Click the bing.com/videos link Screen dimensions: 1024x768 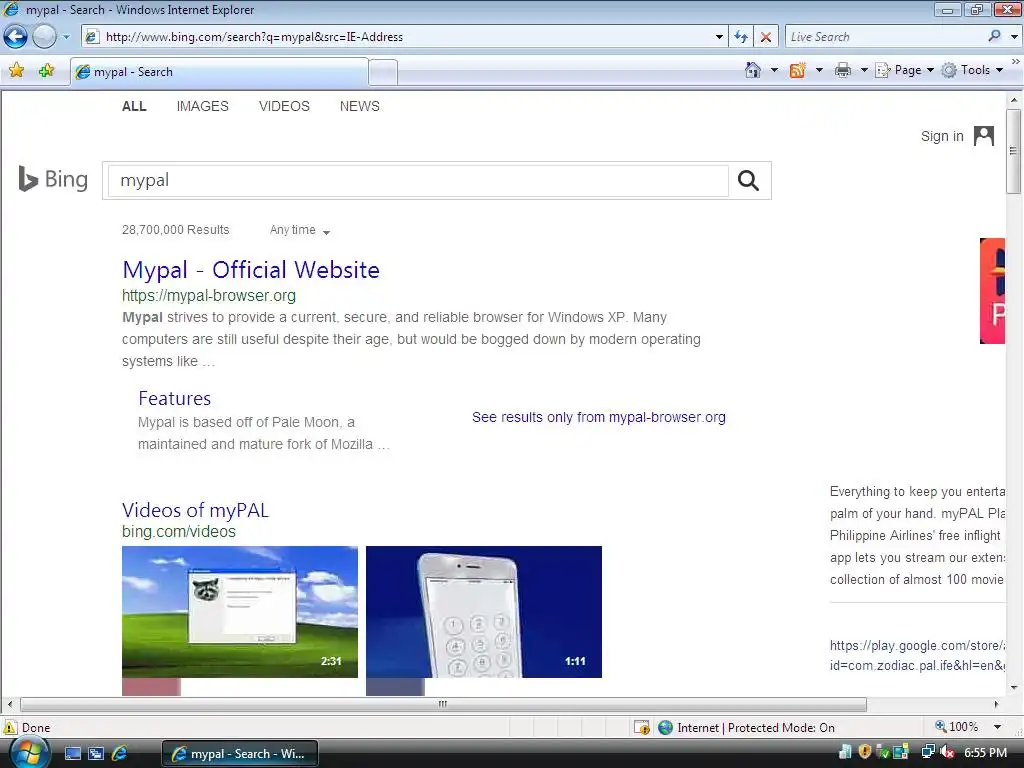pyautogui.click(x=179, y=532)
